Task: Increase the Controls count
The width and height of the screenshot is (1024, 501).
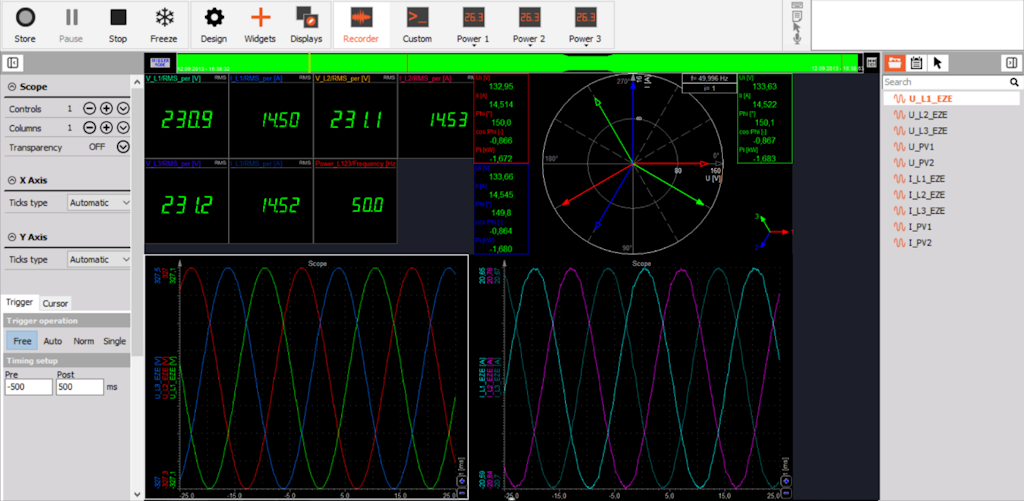Action: coord(106,109)
